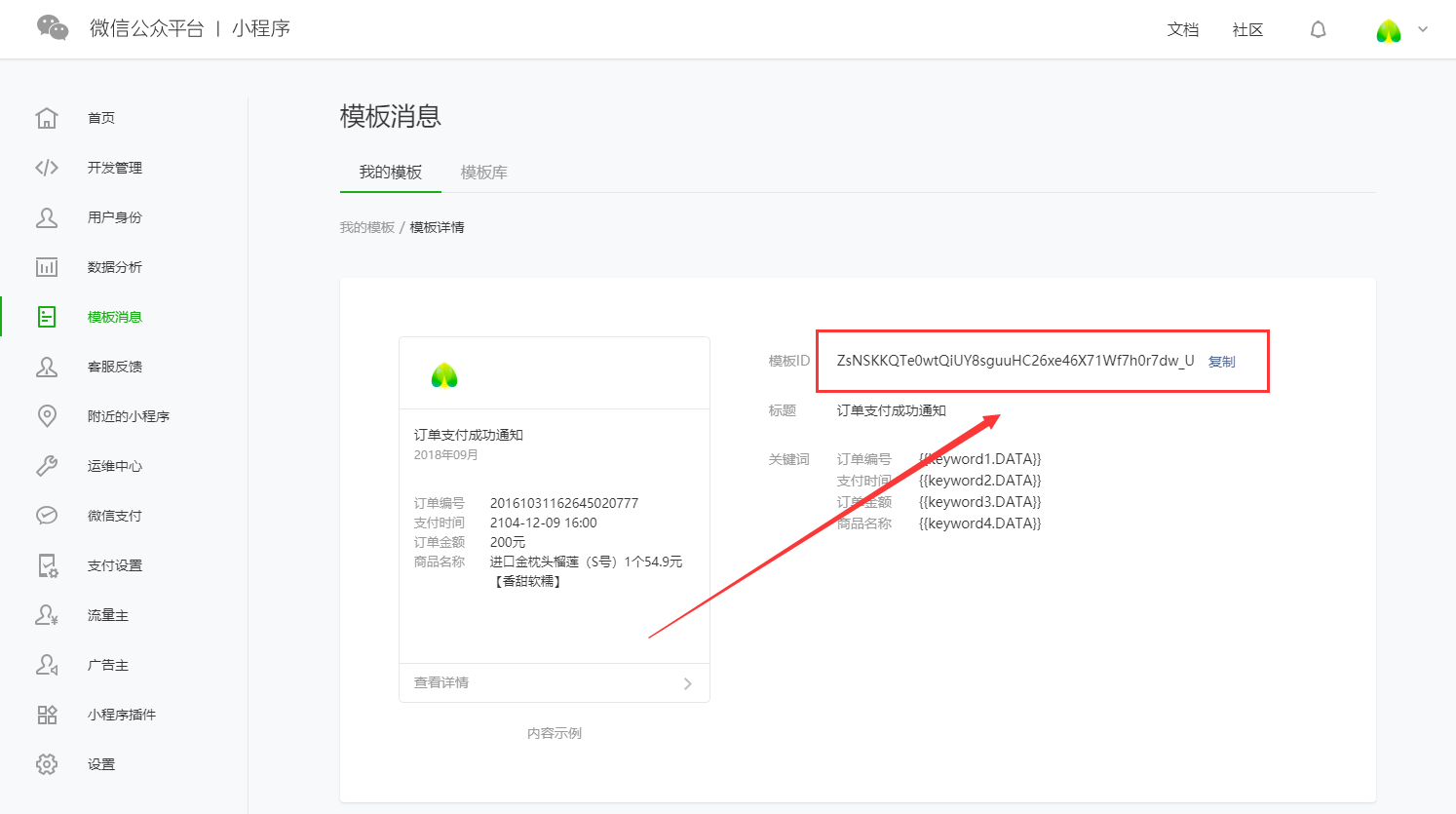The height and width of the screenshot is (814, 1456).
Task: Click the home icon in sidebar
Action: tap(47, 118)
